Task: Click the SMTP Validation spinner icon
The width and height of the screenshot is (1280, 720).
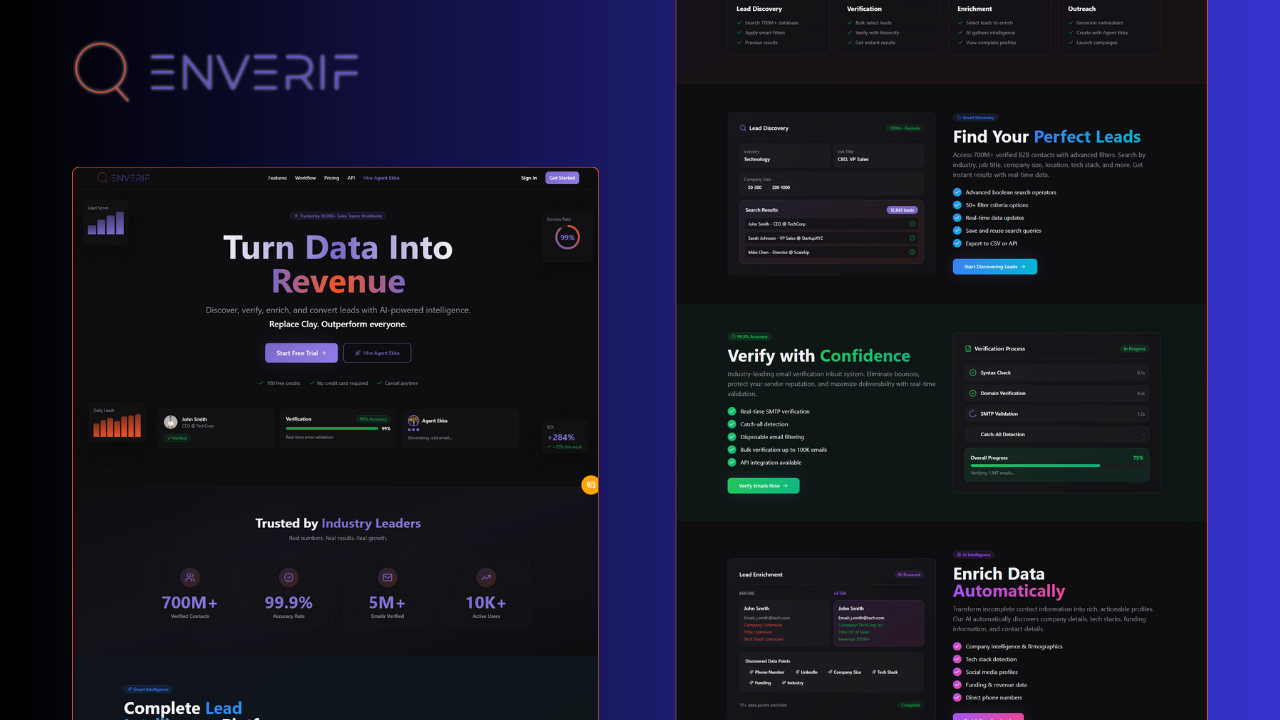Action: 972,414
